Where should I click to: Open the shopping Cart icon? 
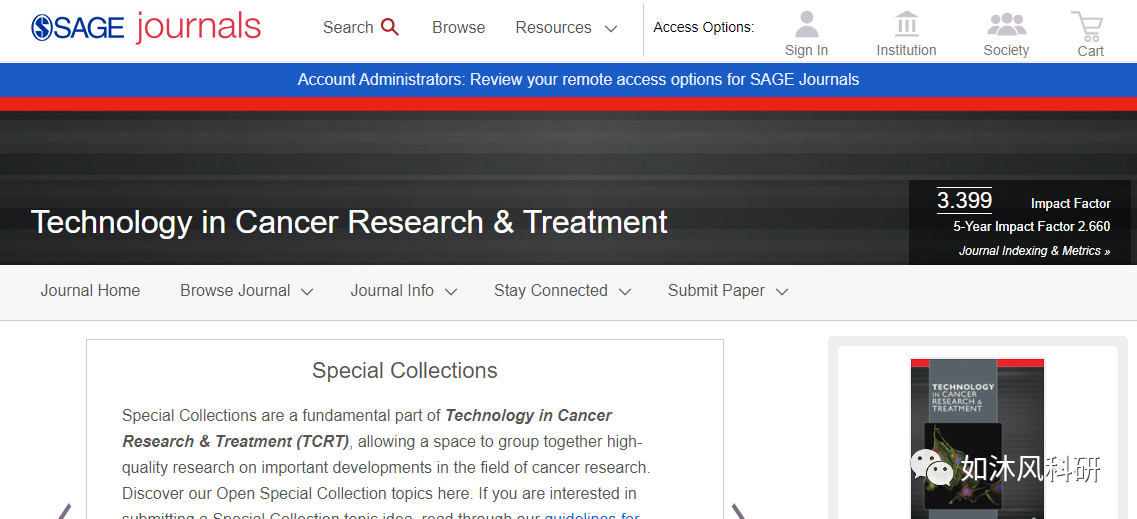coord(1088,26)
